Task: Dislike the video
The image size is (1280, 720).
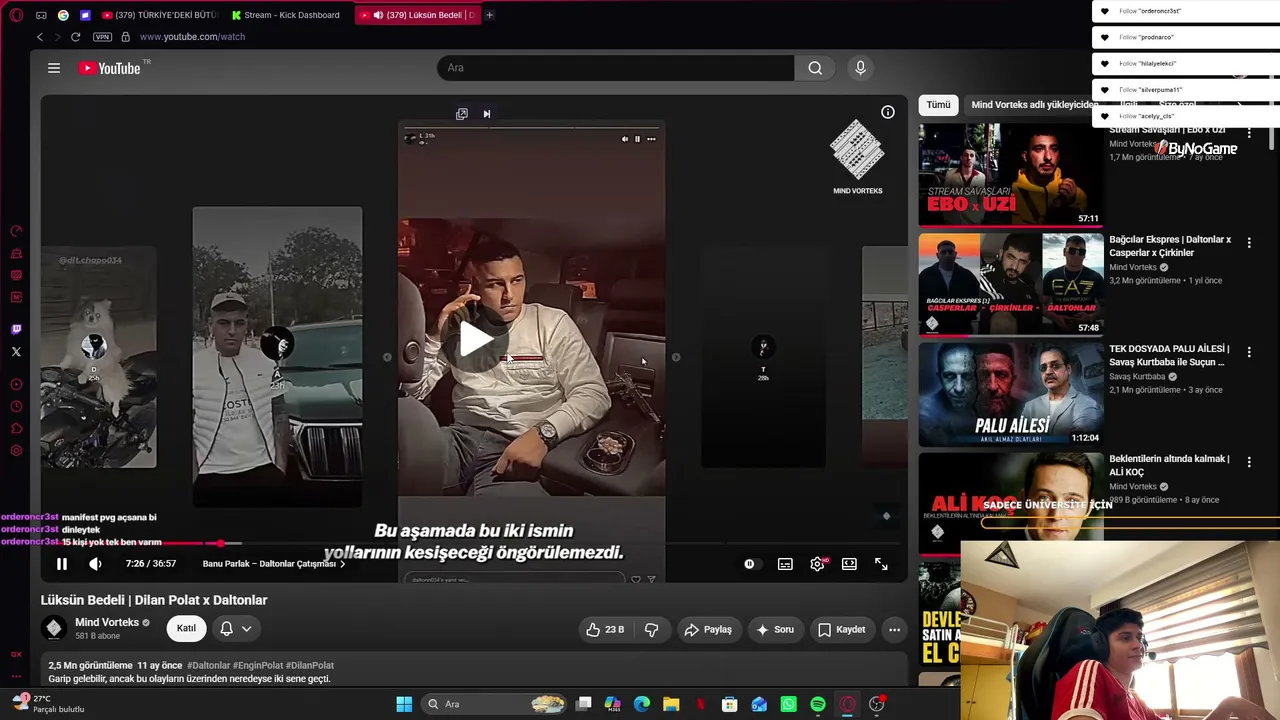Action: click(651, 630)
